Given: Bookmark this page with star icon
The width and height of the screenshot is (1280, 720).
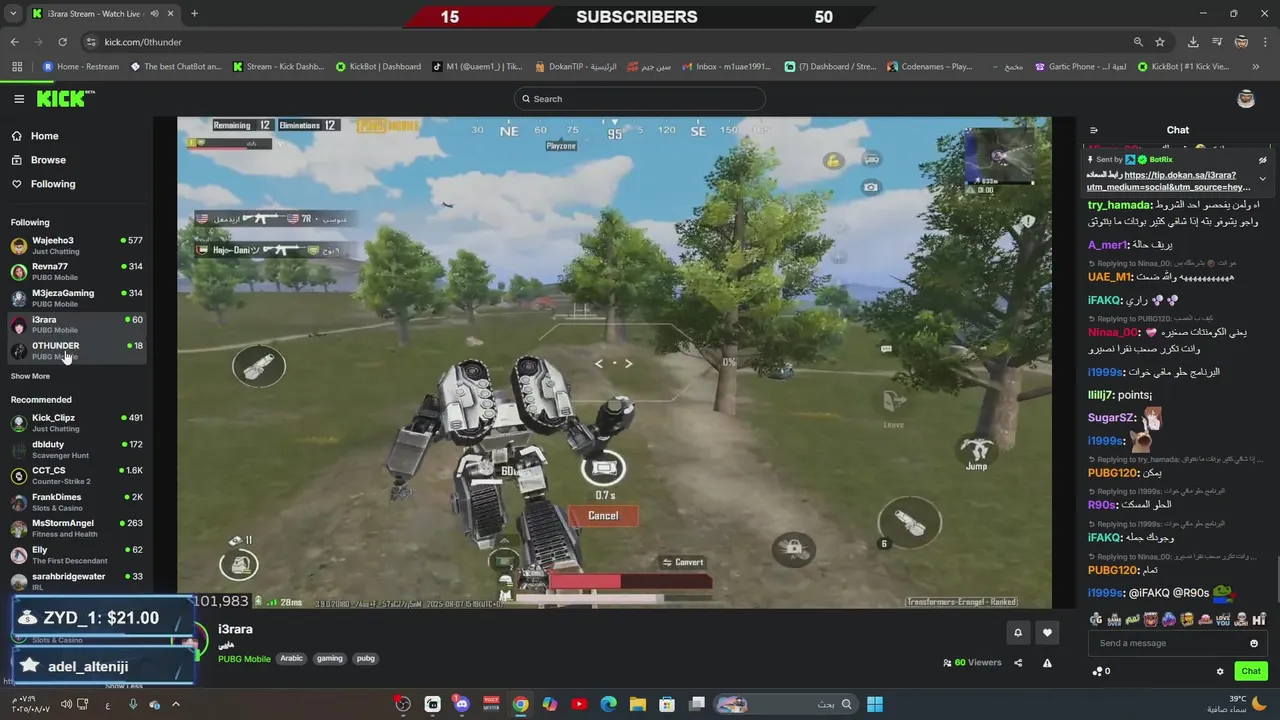Looking at the screenshot, I should click(1160, 42).
